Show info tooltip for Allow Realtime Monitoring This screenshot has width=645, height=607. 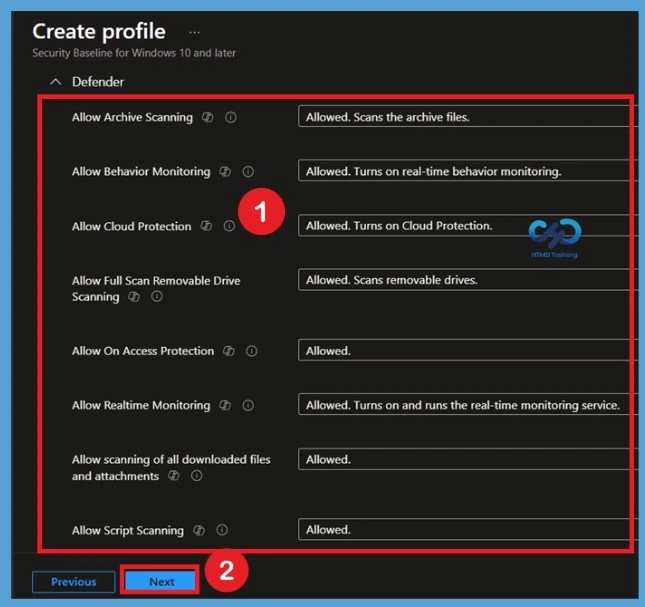pyautogui.click(x=248, y=405)
